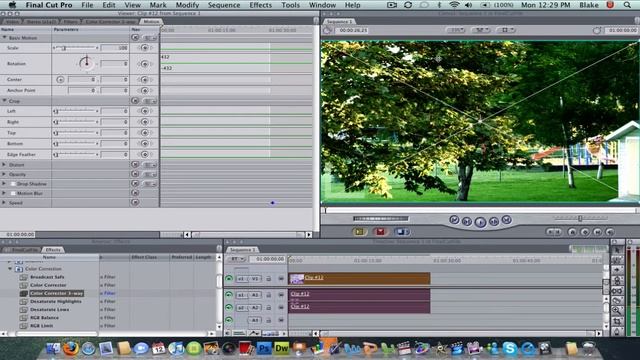640x360 pixels.
Task: Open Canvas zoom percentage dropdown
Action: pos(456,30)
